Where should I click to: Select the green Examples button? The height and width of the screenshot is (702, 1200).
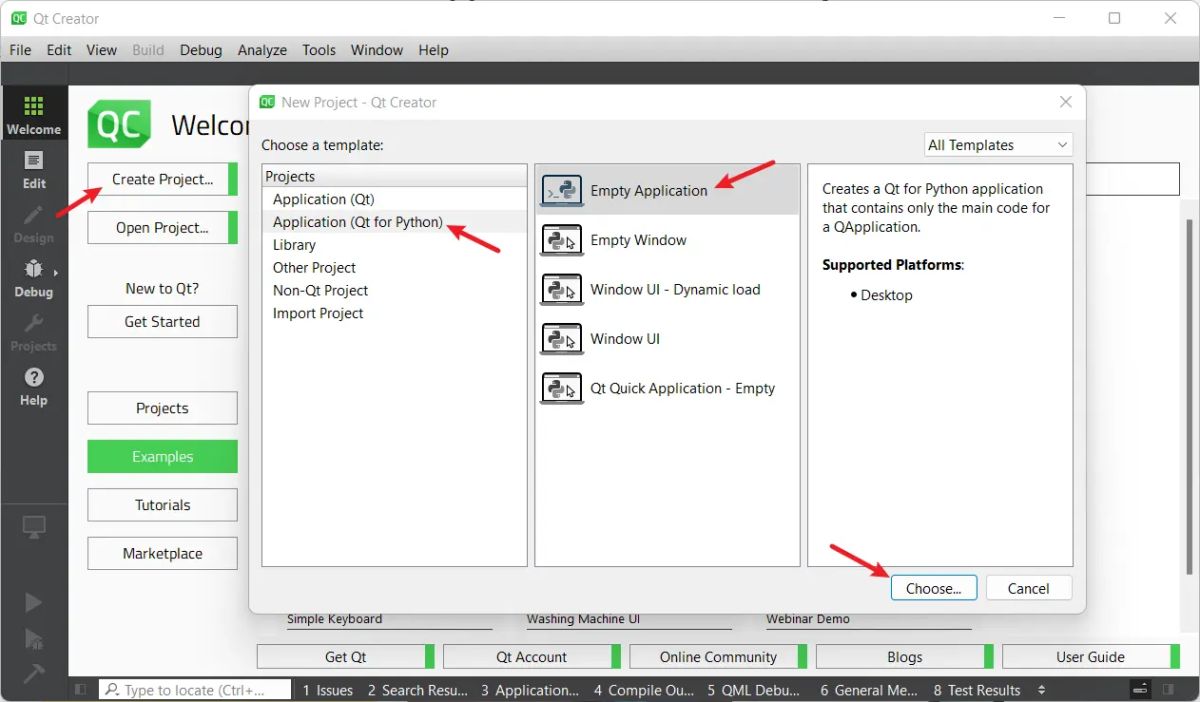[x=162, y=457]
